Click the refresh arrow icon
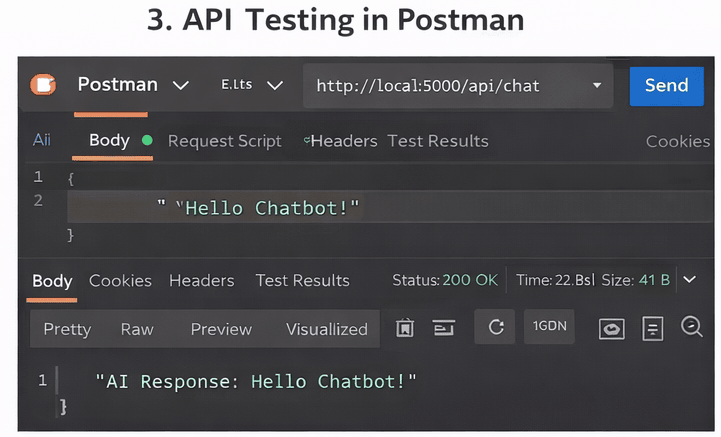The height and width of the screenshot is (437, 721). (495, 327)
